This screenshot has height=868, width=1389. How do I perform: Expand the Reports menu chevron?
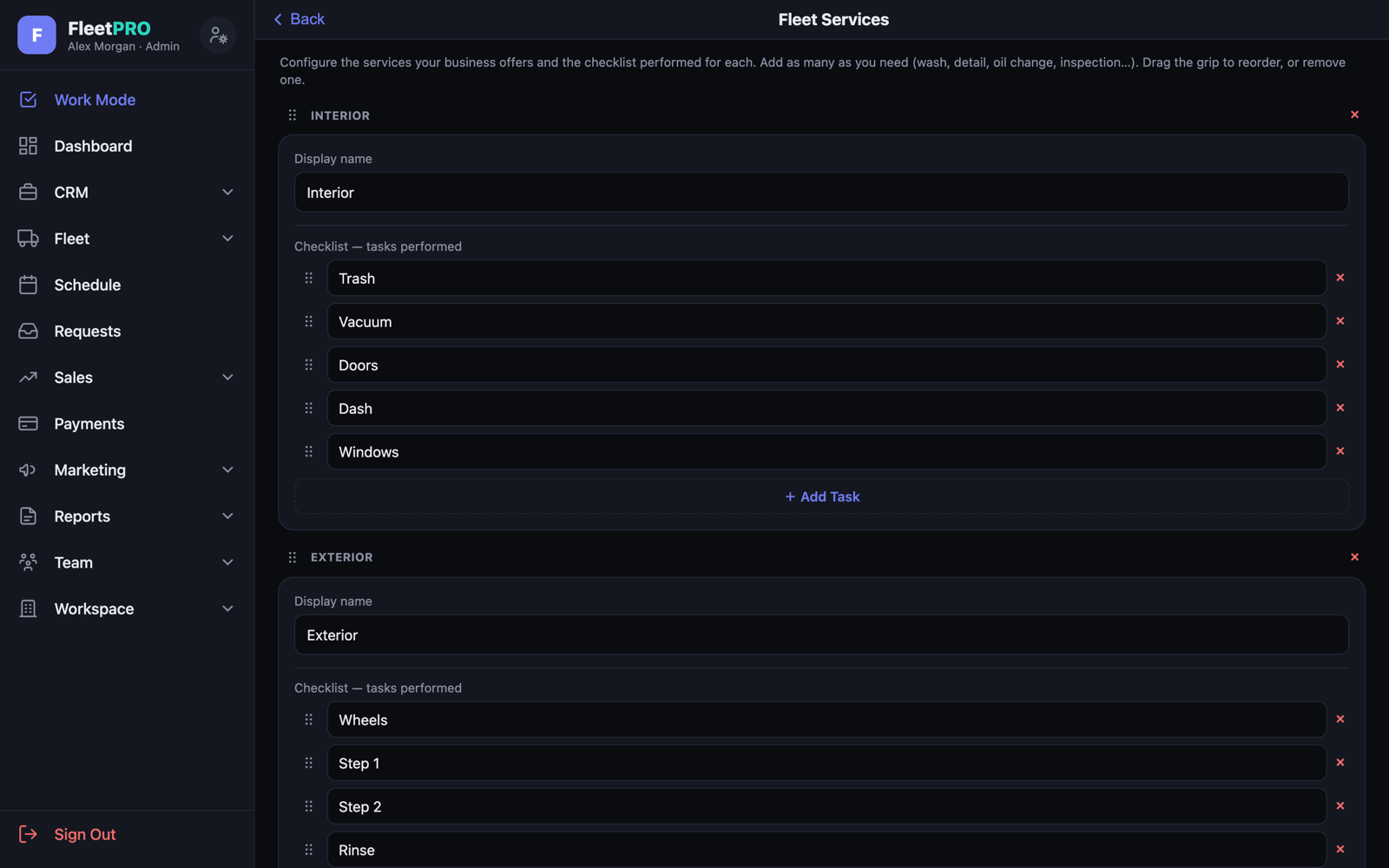[x=227, y=516]
